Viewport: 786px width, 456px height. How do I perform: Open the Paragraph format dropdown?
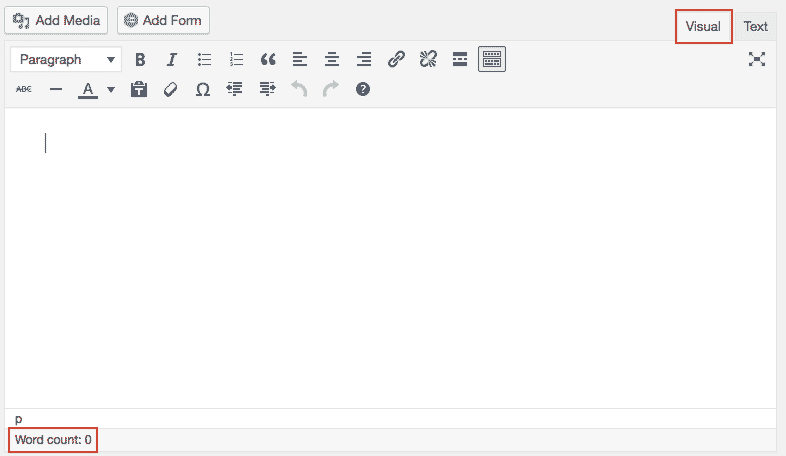(x=66, y=60)
